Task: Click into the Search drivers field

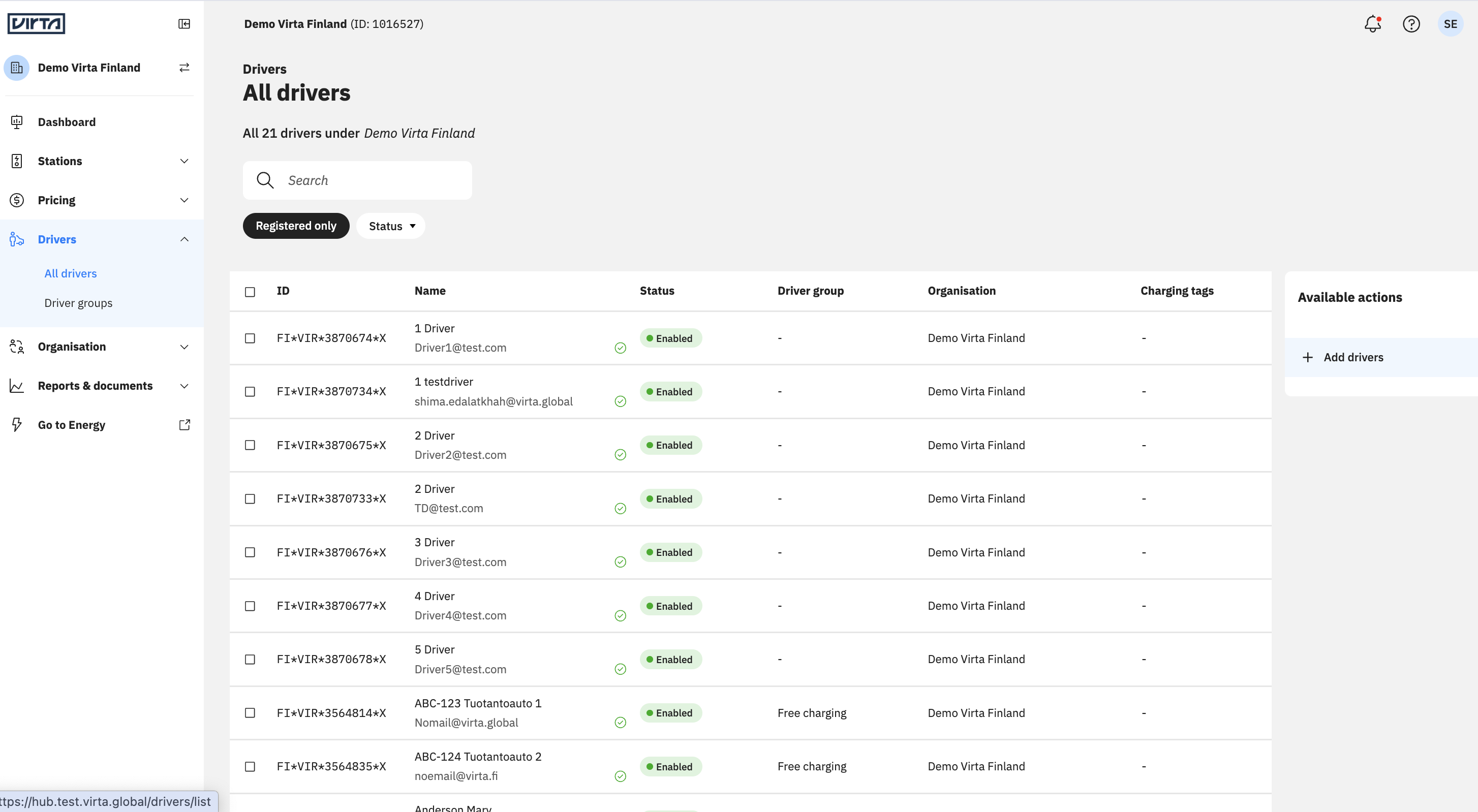Action: pos(357,180)
